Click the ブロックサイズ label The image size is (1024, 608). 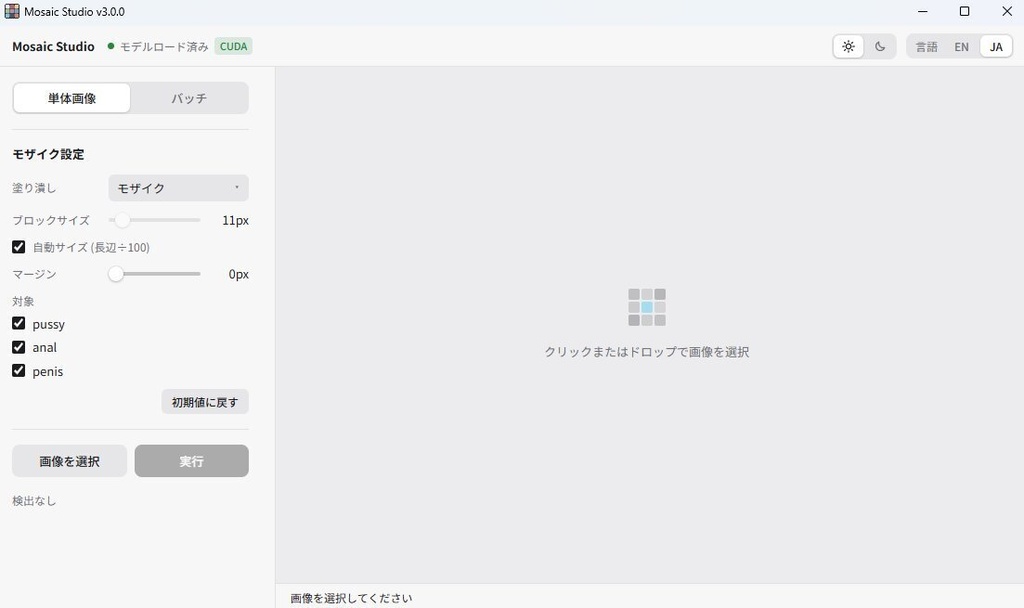(51, 220)
